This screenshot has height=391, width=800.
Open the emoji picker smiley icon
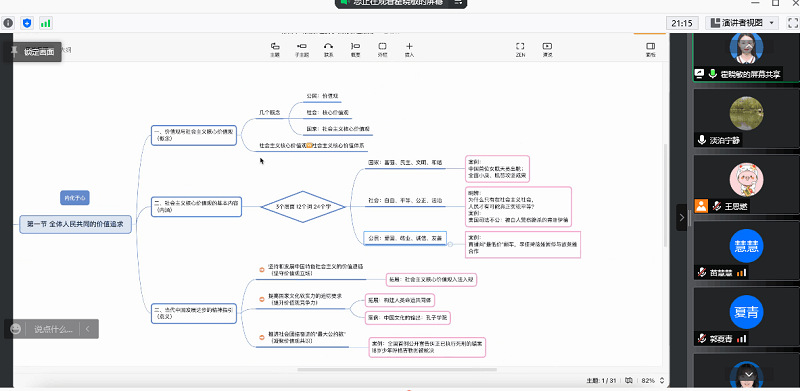click(x=16, y=329)
